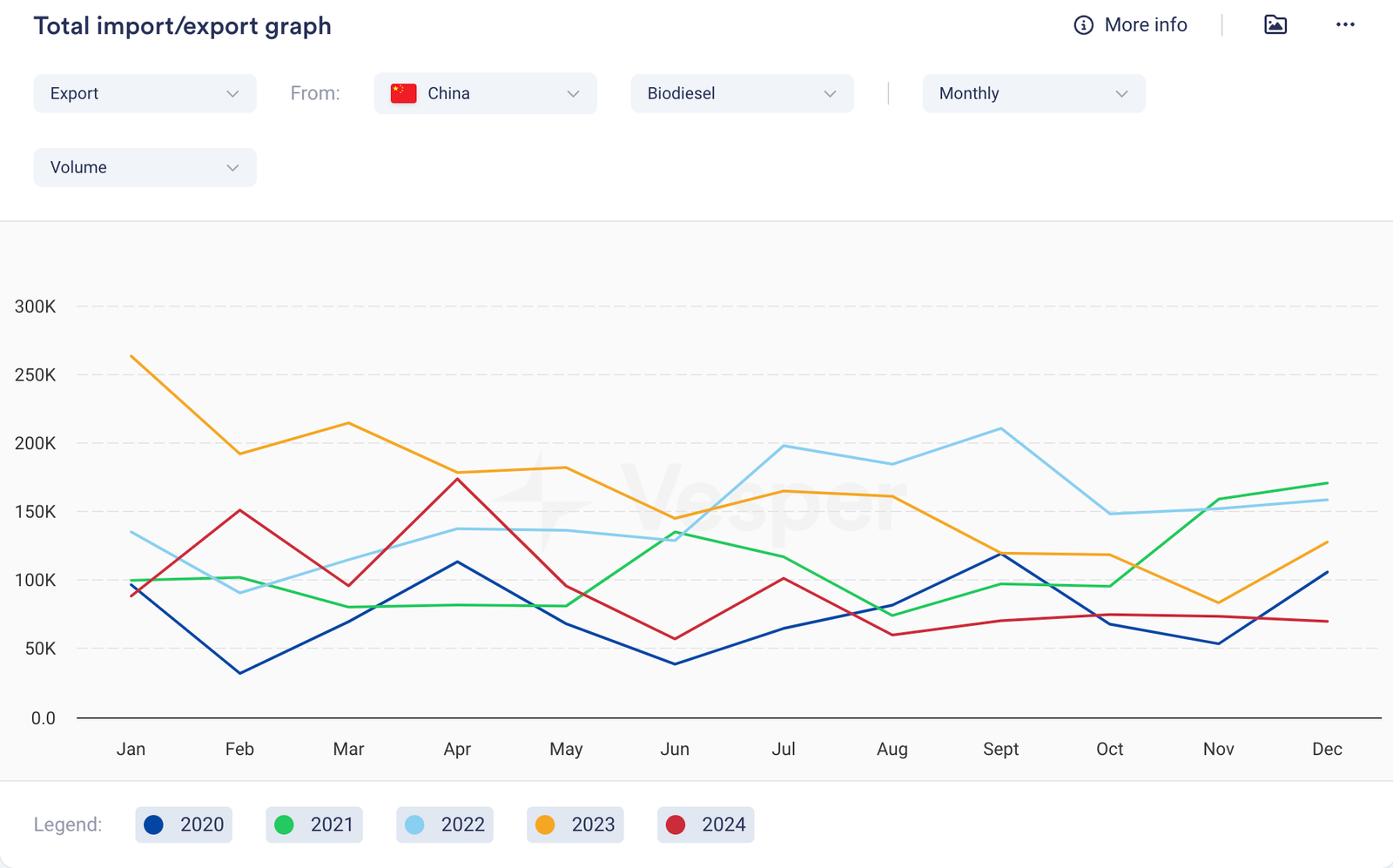Expand the China country selector
This screenshot has height=868, width=1393.
click(x=485, y=94)
